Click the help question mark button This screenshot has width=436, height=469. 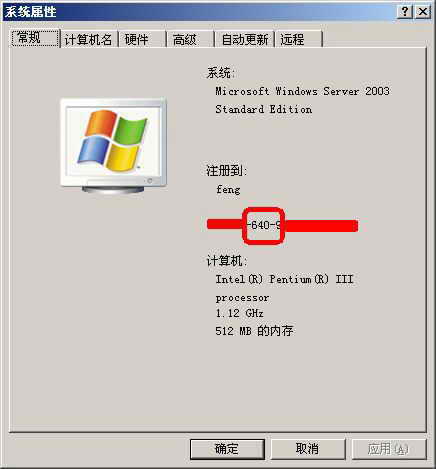405,12
